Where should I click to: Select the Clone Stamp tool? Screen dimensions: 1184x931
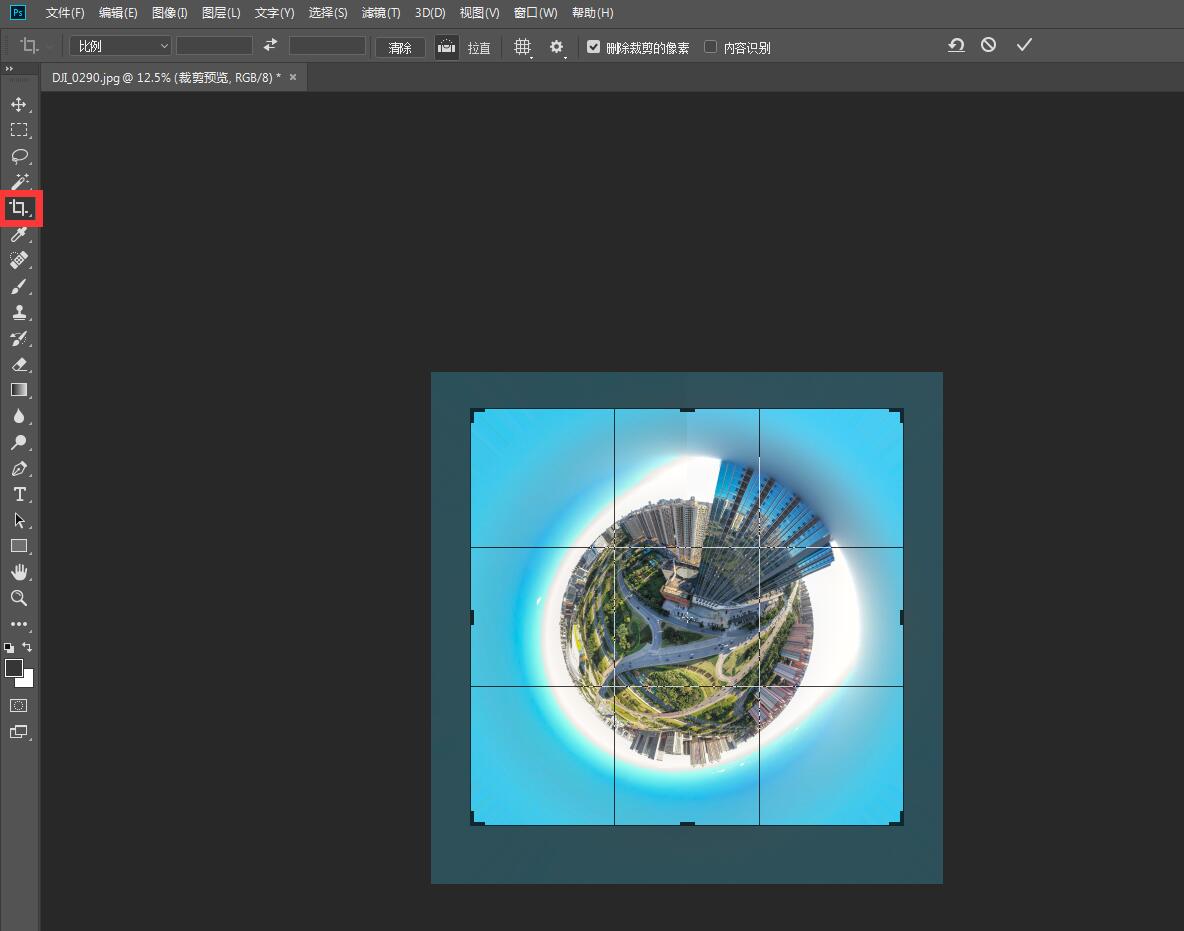(x=18, y=312)
